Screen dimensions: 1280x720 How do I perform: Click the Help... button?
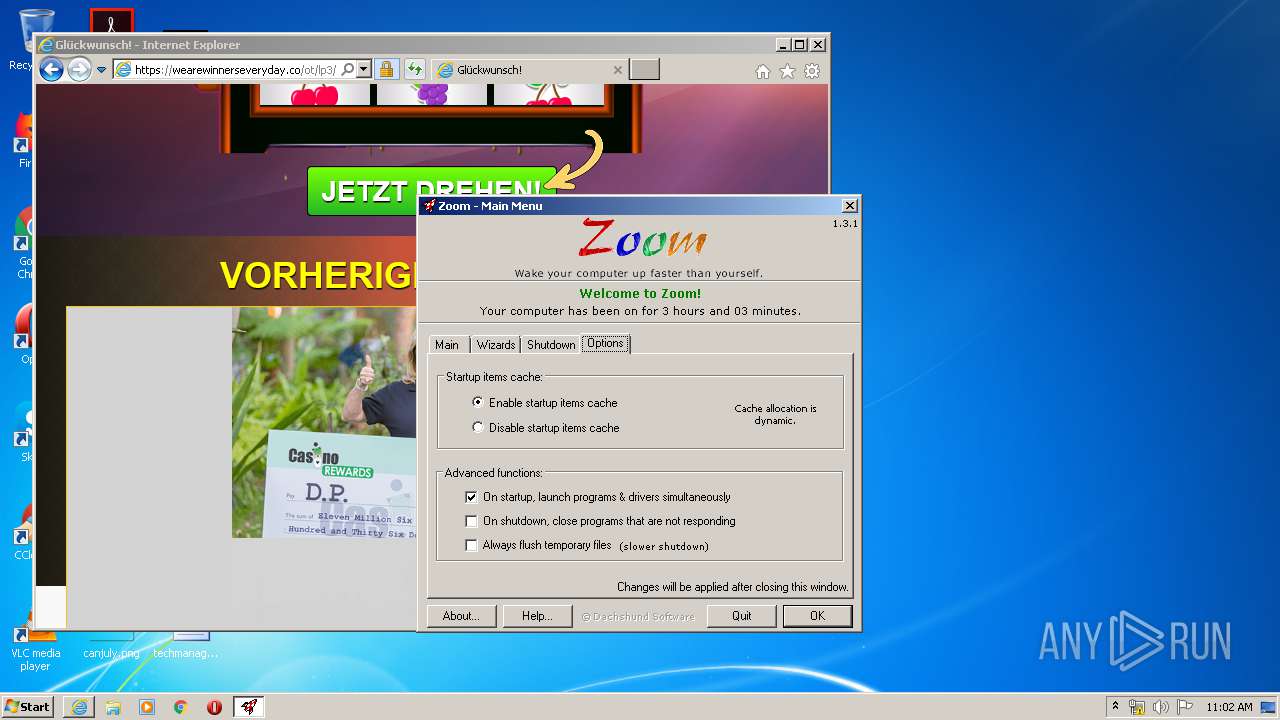(x=537, y=616)
